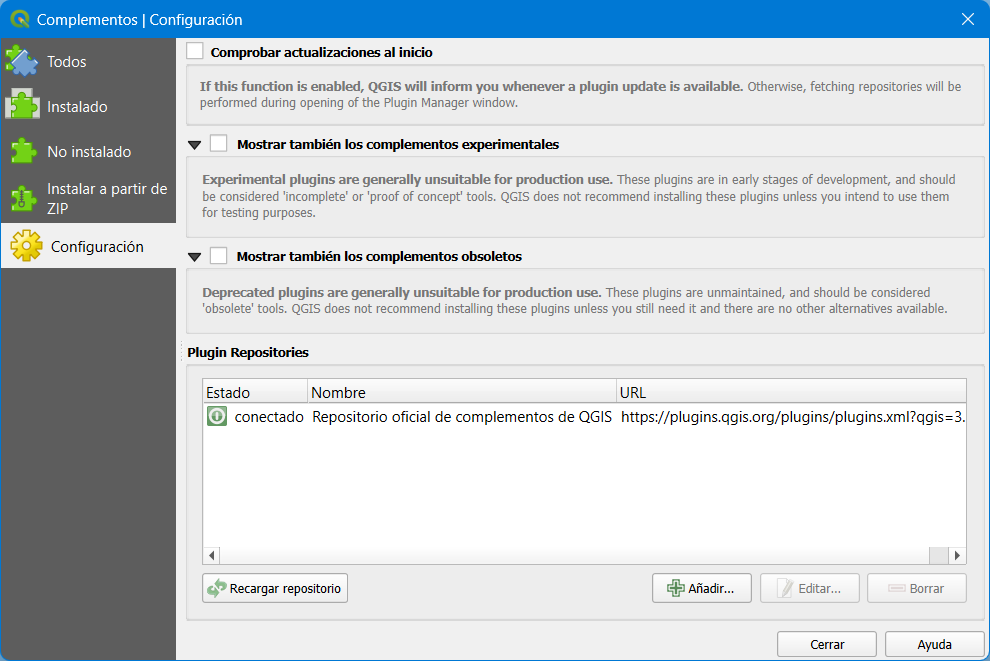Collapse the obsolete plugins section arrow
The width and height of the screenshot is (990, 661).
(x=194, y=257)
